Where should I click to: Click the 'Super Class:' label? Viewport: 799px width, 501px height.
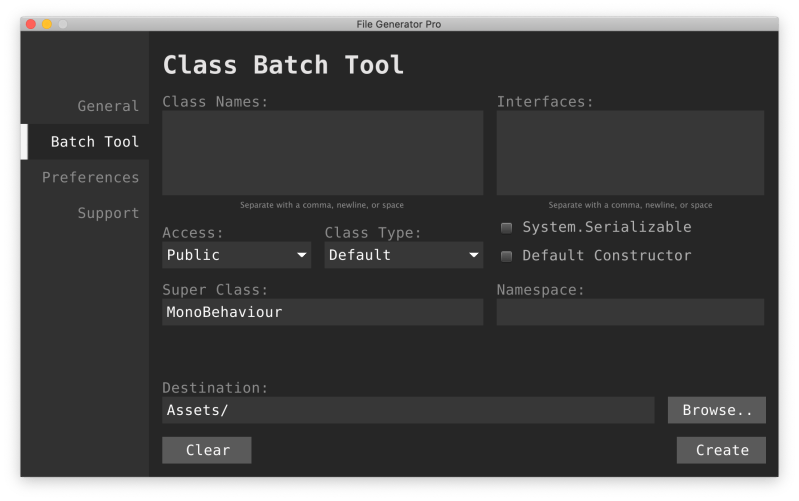(x=215, y=290)
